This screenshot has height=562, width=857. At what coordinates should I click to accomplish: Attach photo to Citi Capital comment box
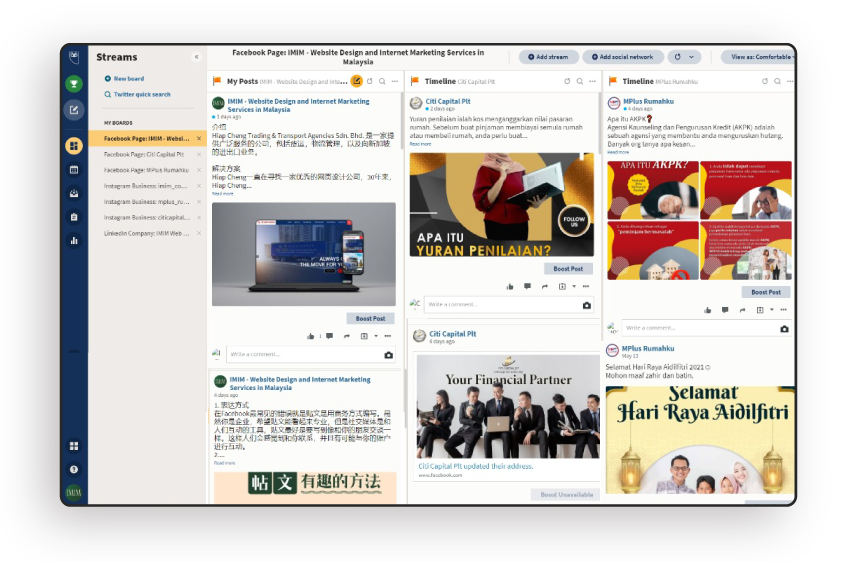tap(586, 305)
